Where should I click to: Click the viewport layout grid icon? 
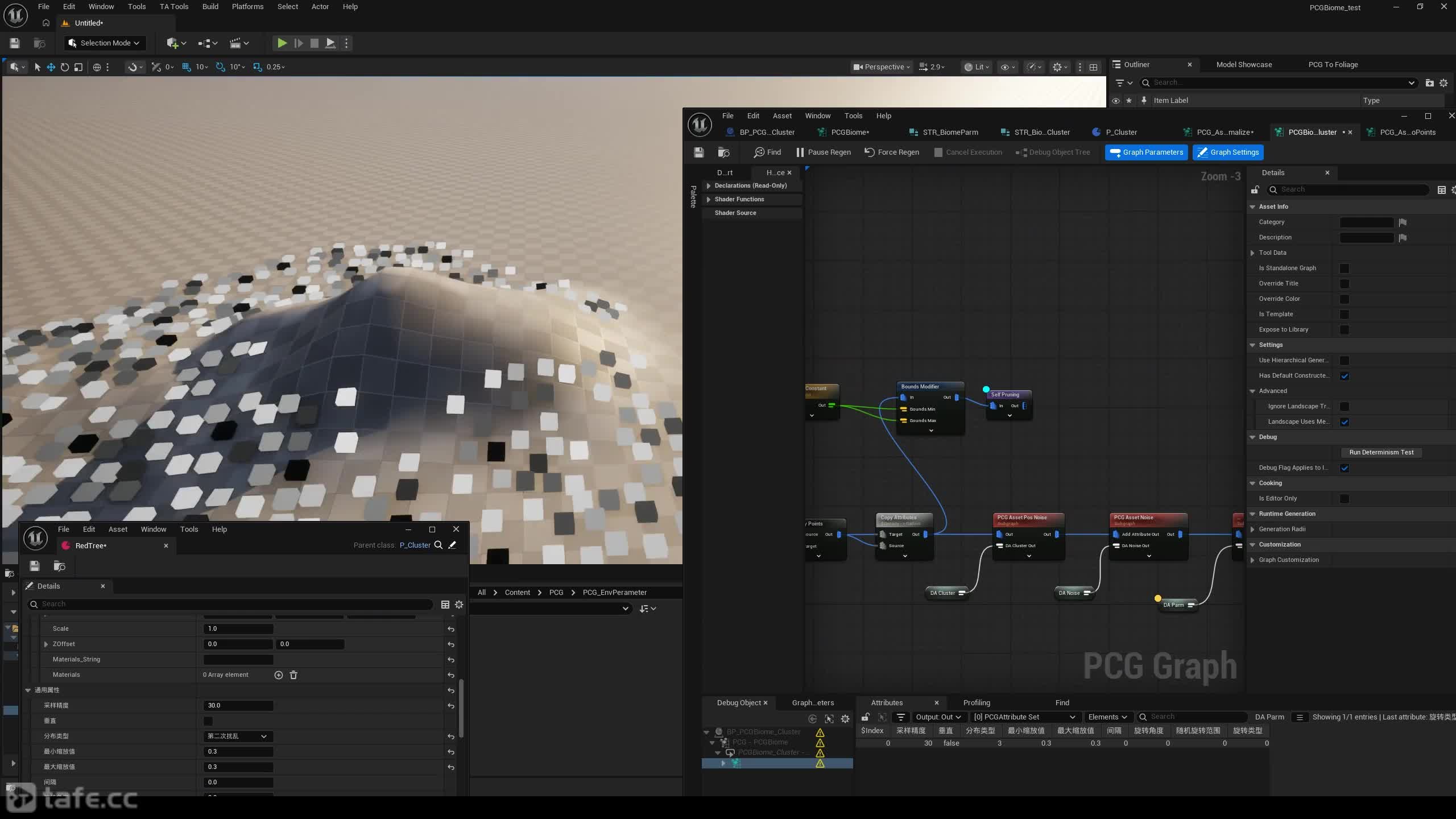[1093, 67]
